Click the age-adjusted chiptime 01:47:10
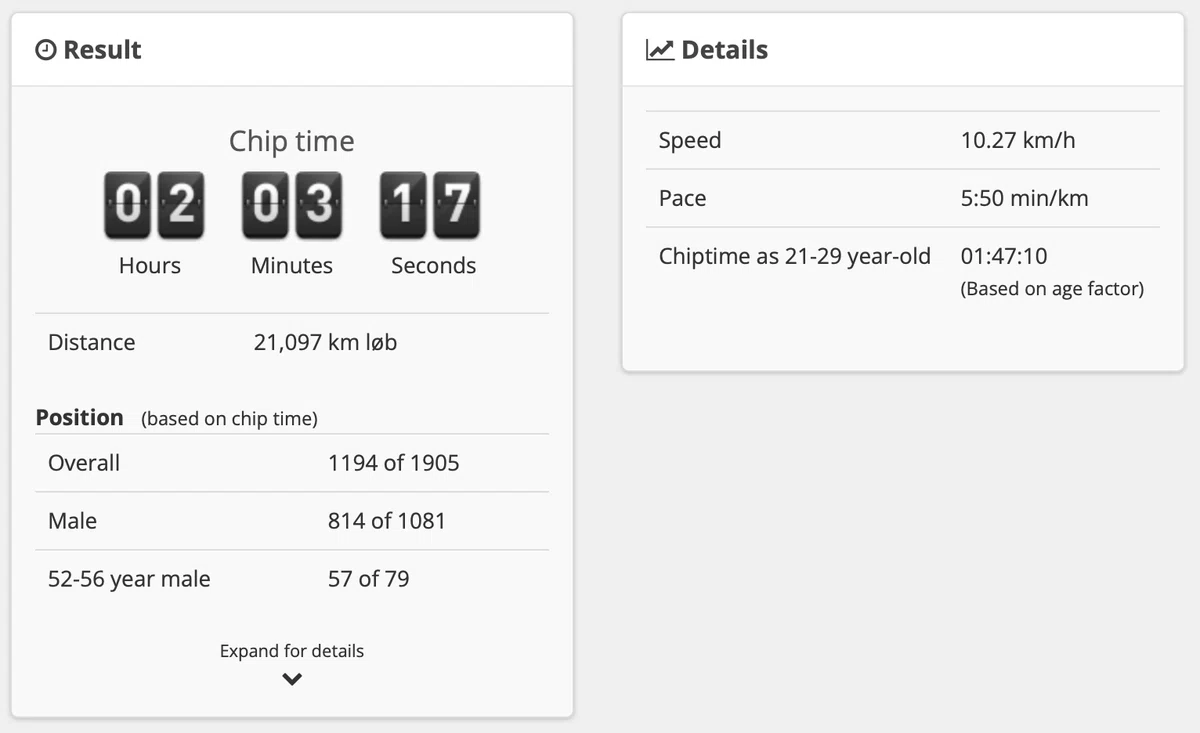This screenshot has height=733, width=1200. coord(1004,256)
